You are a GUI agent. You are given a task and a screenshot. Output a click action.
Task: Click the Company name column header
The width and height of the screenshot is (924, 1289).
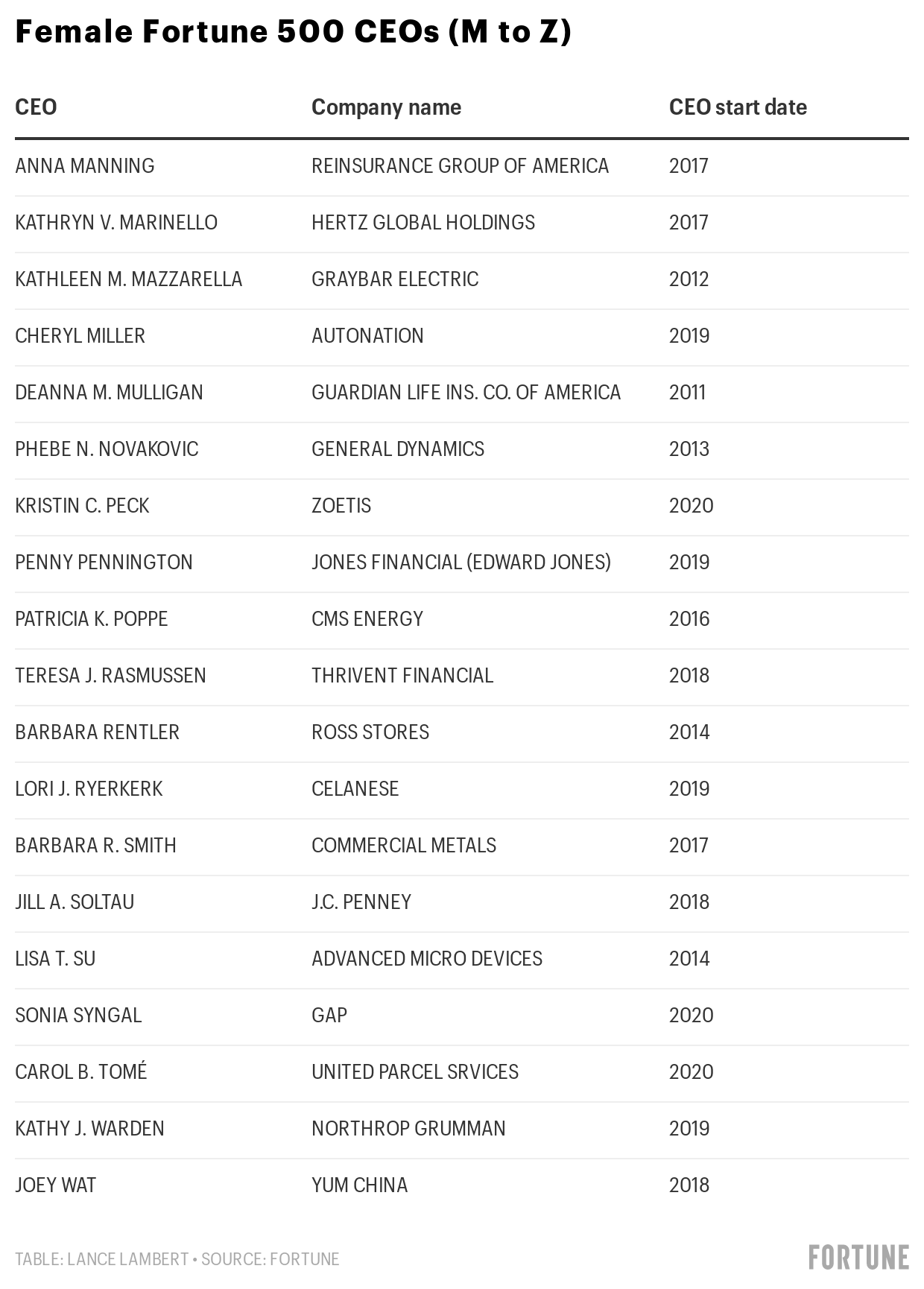tap(386, 107)
